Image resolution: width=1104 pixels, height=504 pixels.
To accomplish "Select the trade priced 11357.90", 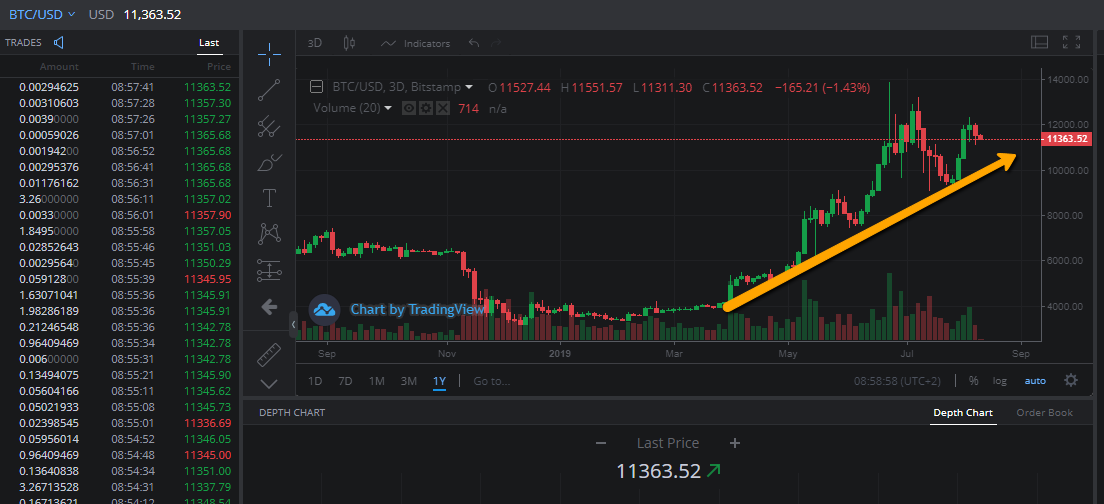I will pos(120,215).
